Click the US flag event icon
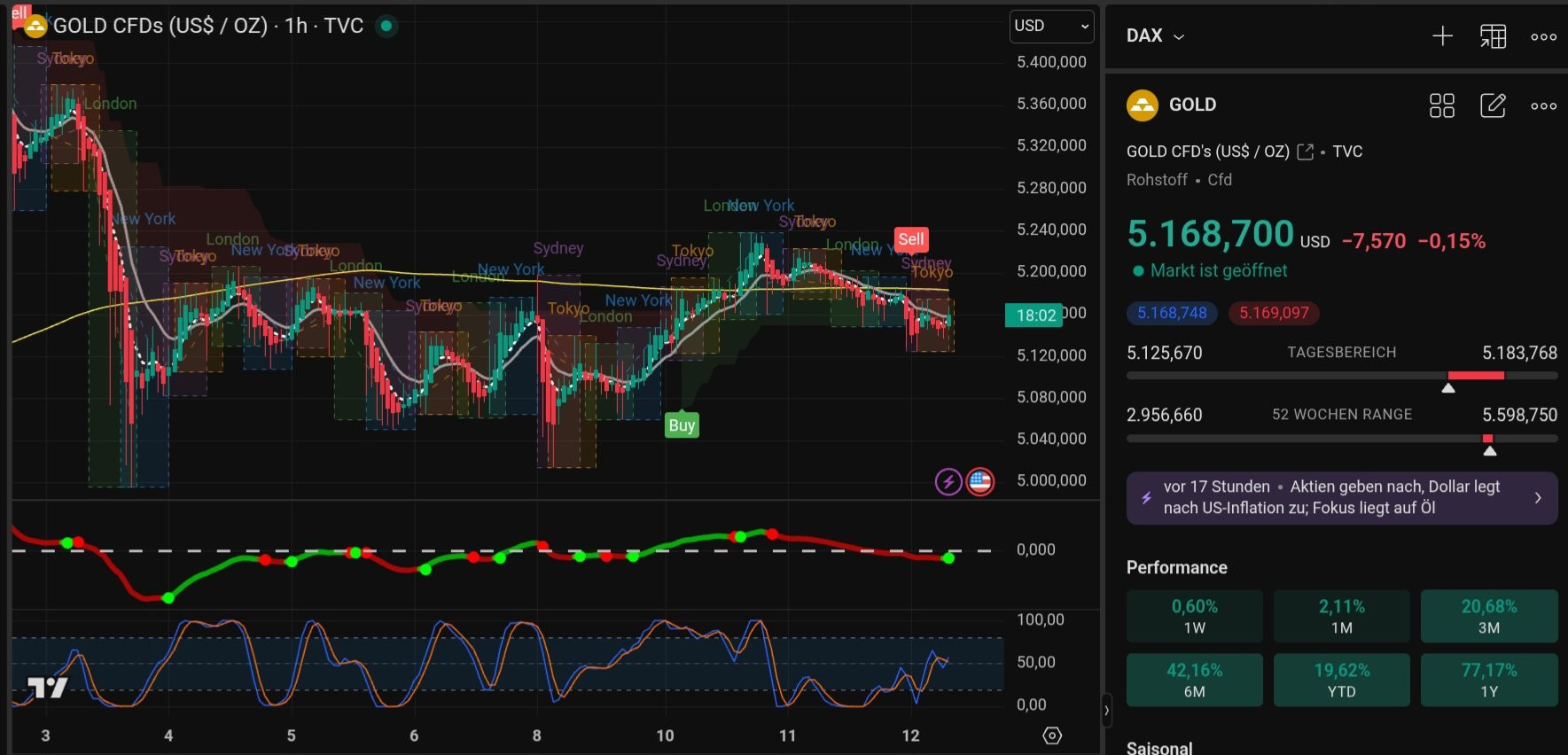Viewport: 1568px width, 755px height. (x=979, y=482)
